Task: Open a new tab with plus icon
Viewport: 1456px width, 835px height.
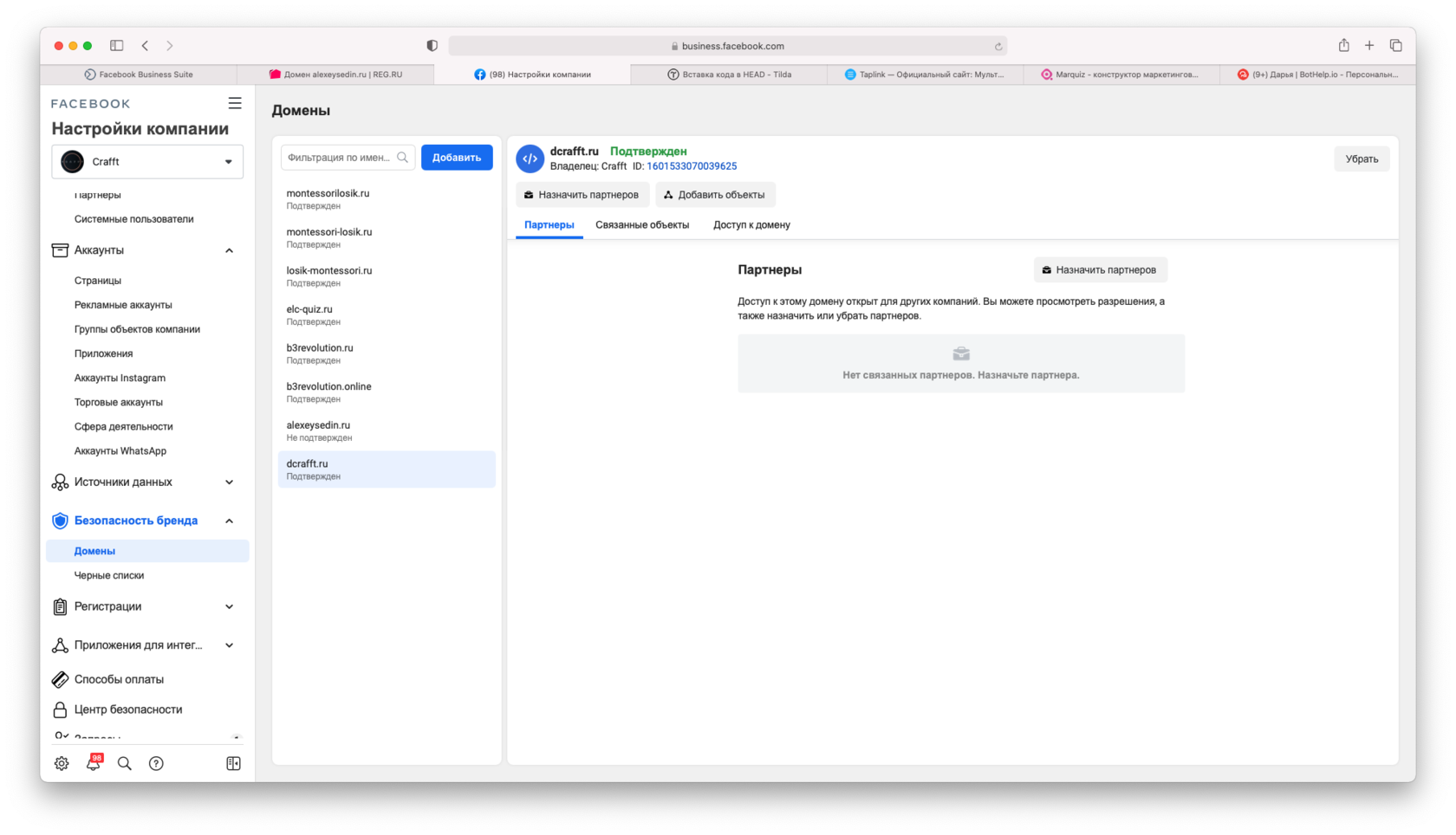Action: pos(1369,45)
